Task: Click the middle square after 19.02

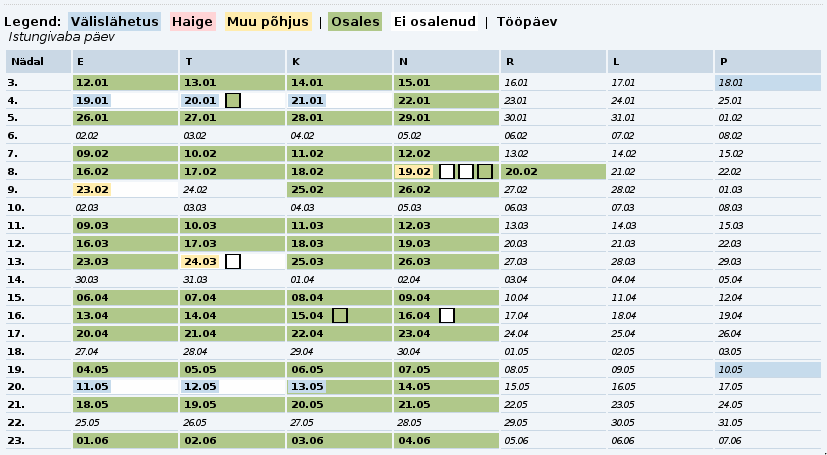Action: click(466, 172)
